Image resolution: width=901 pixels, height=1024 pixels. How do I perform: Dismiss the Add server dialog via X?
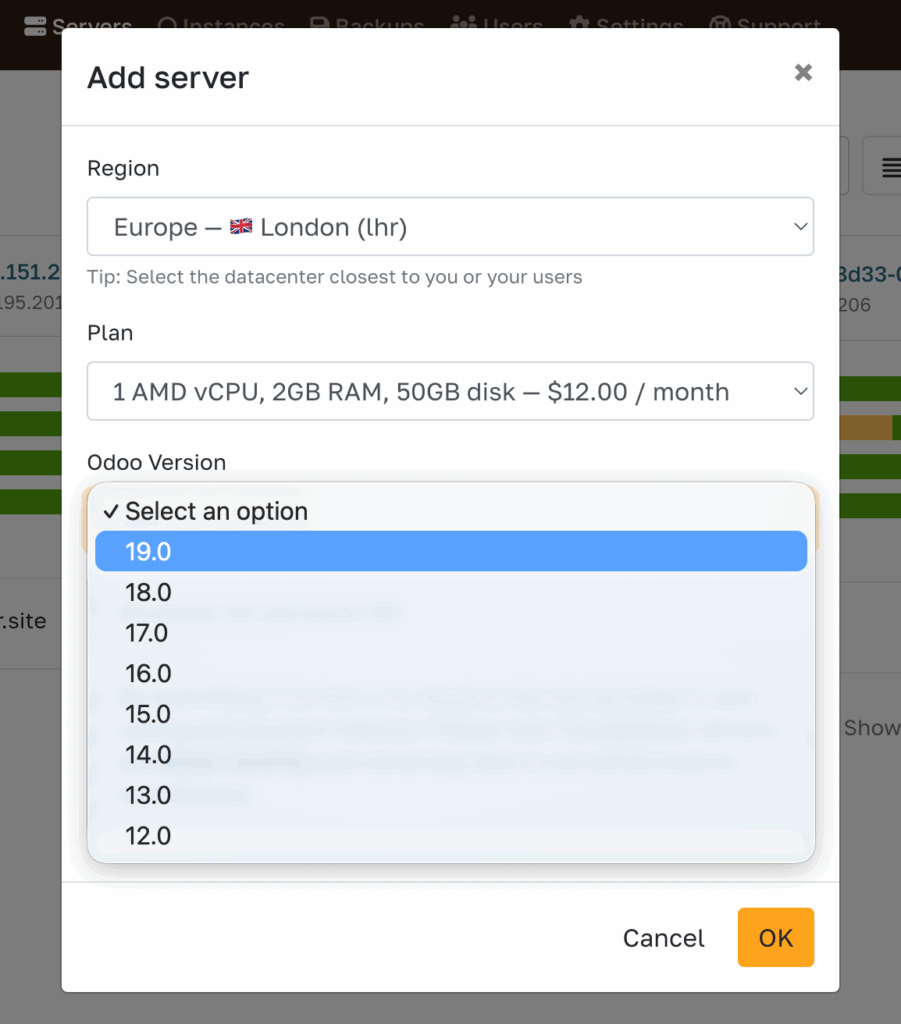[803, 72]
